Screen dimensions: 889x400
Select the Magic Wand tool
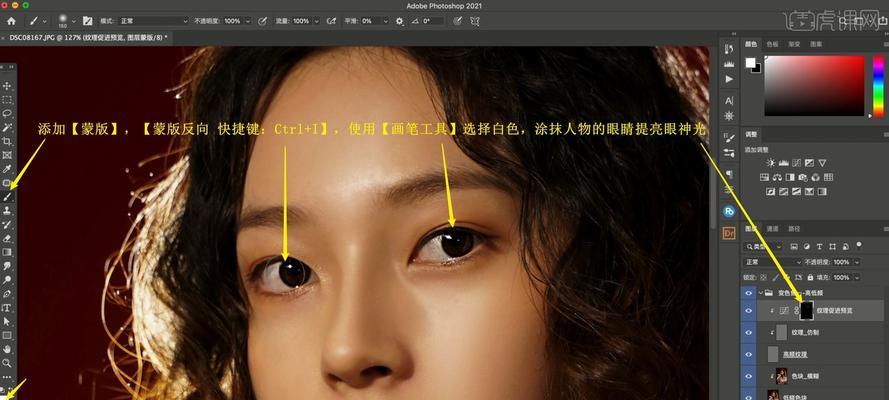7,127
